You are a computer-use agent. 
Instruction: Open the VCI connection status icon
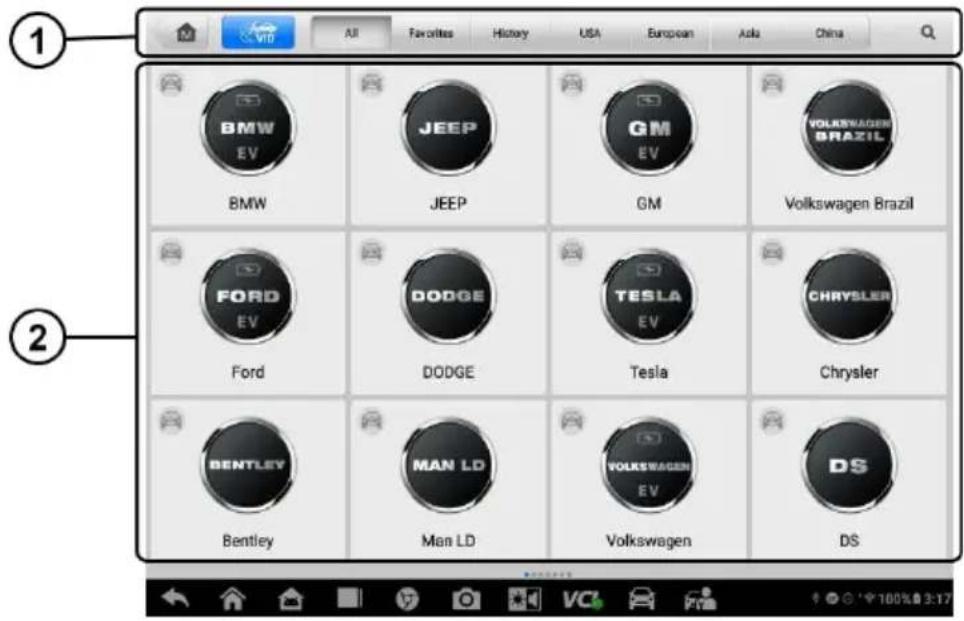pos(582,599)
